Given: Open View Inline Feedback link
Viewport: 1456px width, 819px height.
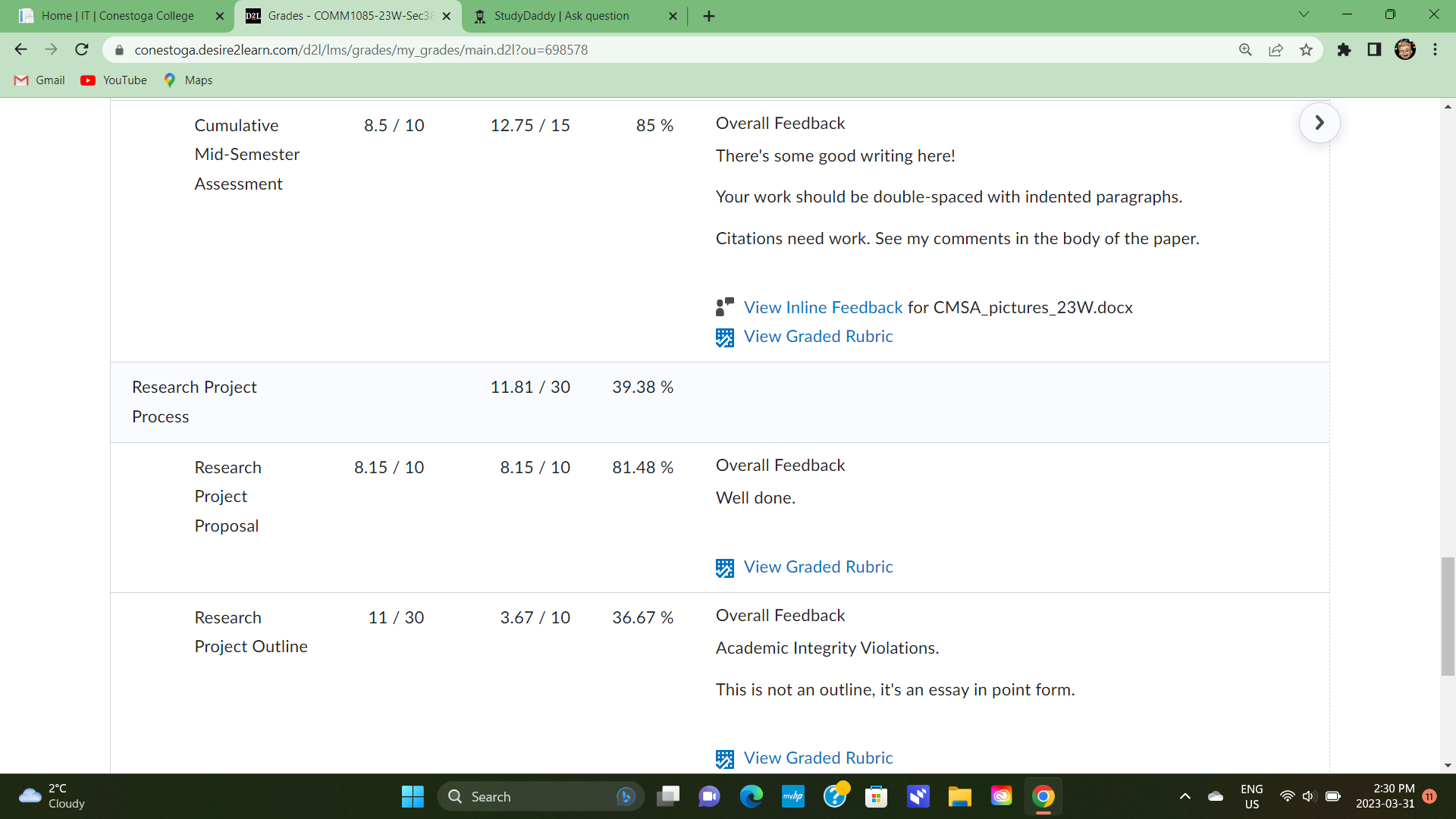Looking at the screenshot, I should pos(823,307).
